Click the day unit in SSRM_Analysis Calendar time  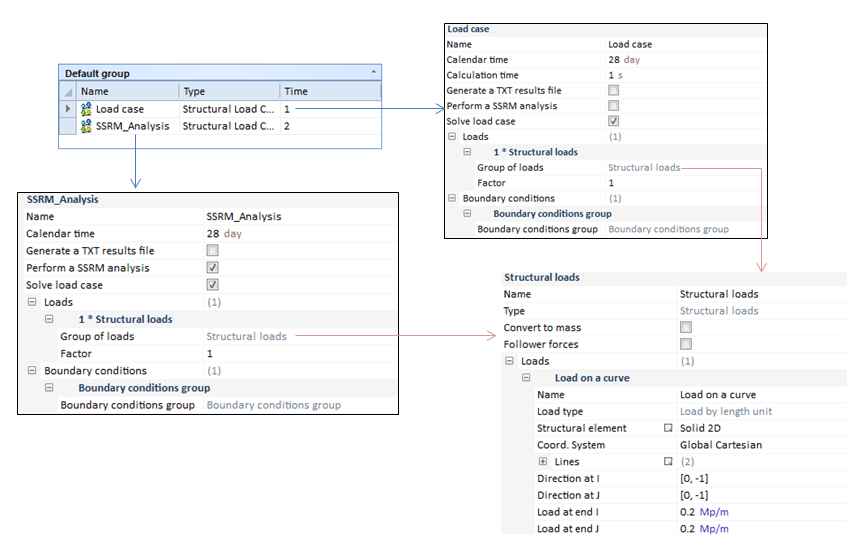click(232, 234)
